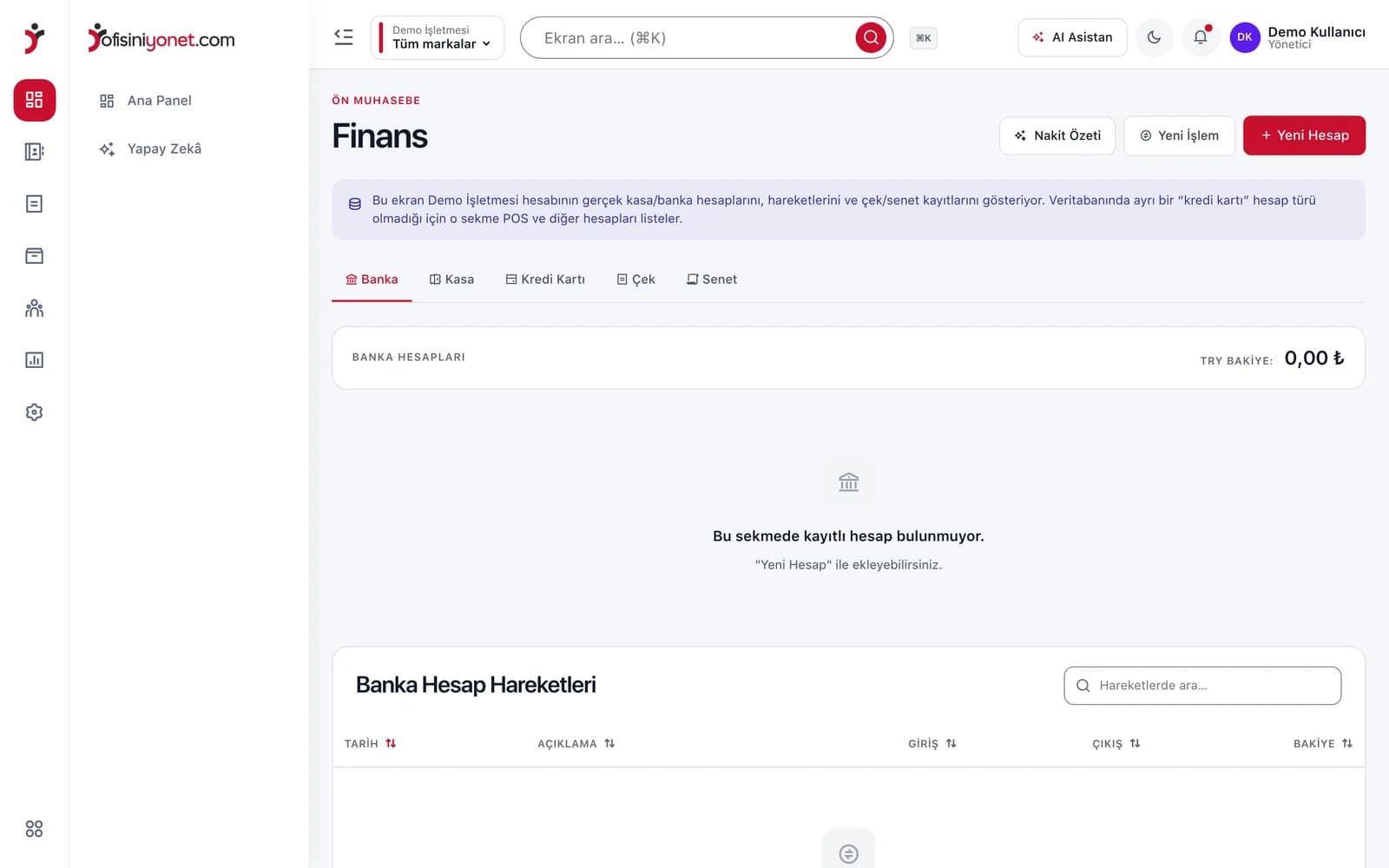Click the red search magnifier button
The width and height of the screenshot is (1389, 868).
(x=871, y=37)
